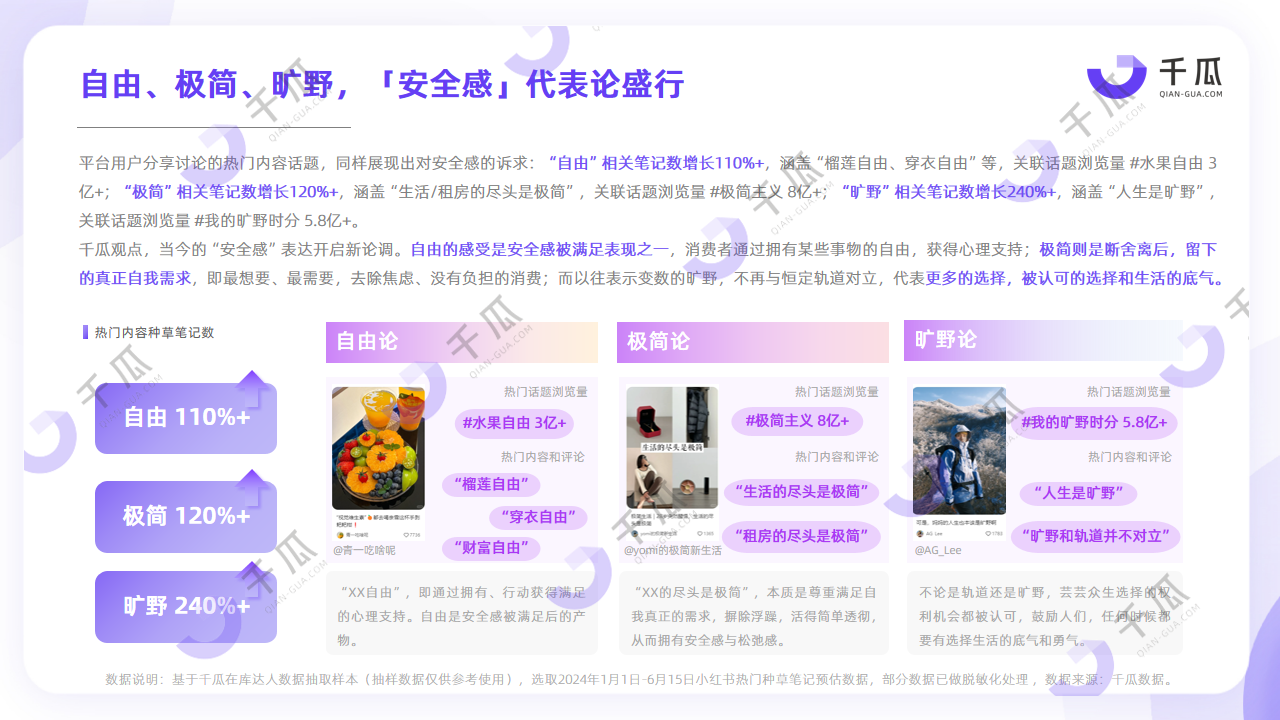Click the “XX的尽头是极简” description paragraph

point(753,616)
